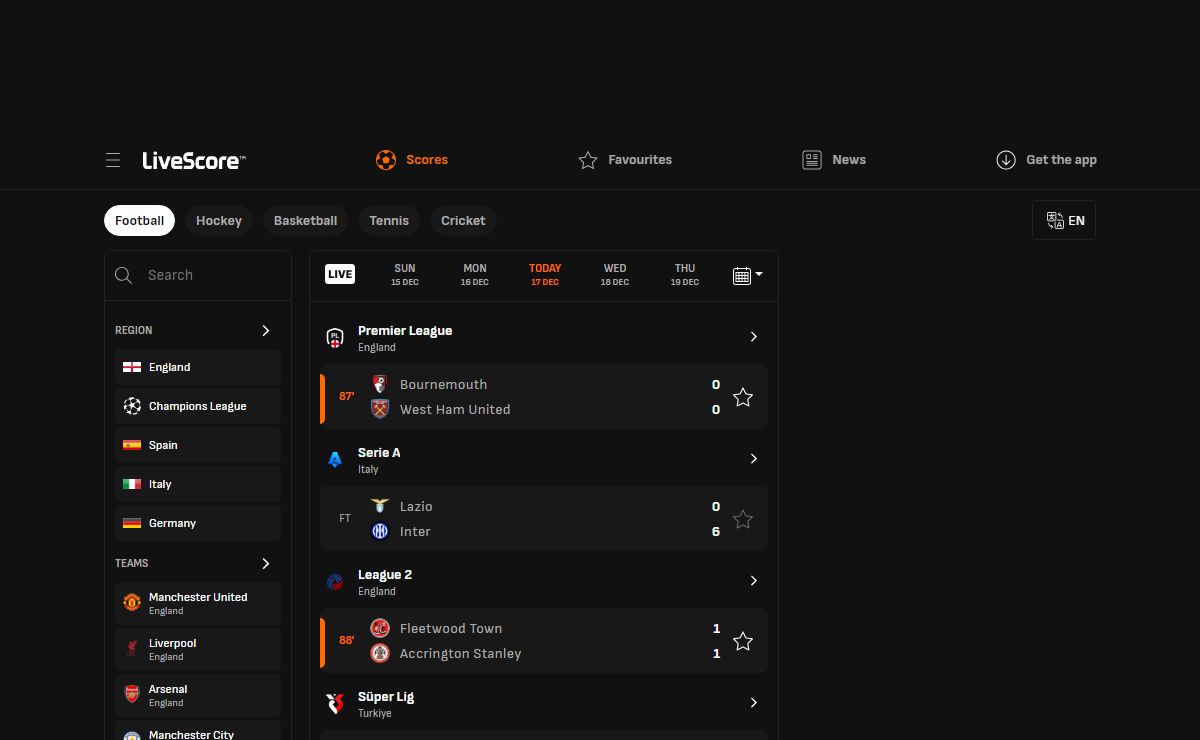Click the search magnifier icon
Viewport: 1200px width, 740px height.
coord(124,275)
